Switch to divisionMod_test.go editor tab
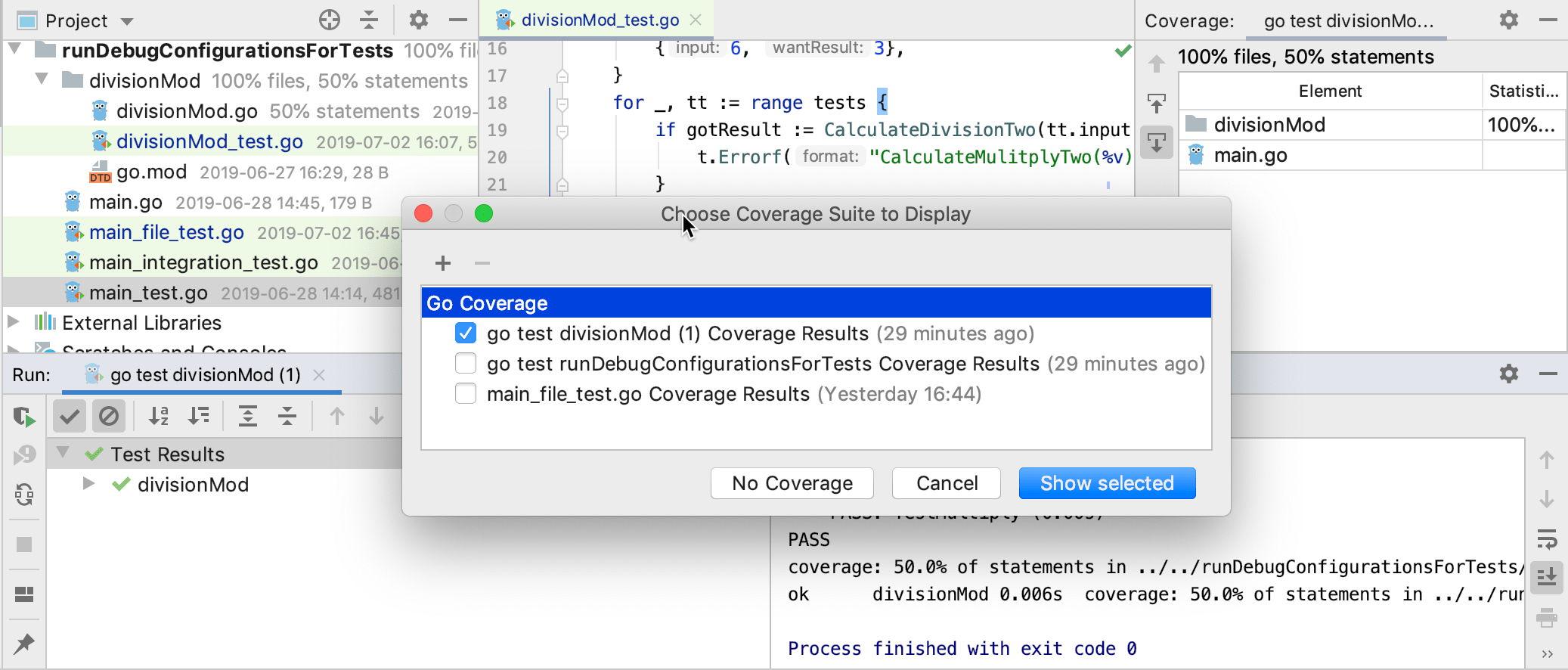 600,20
